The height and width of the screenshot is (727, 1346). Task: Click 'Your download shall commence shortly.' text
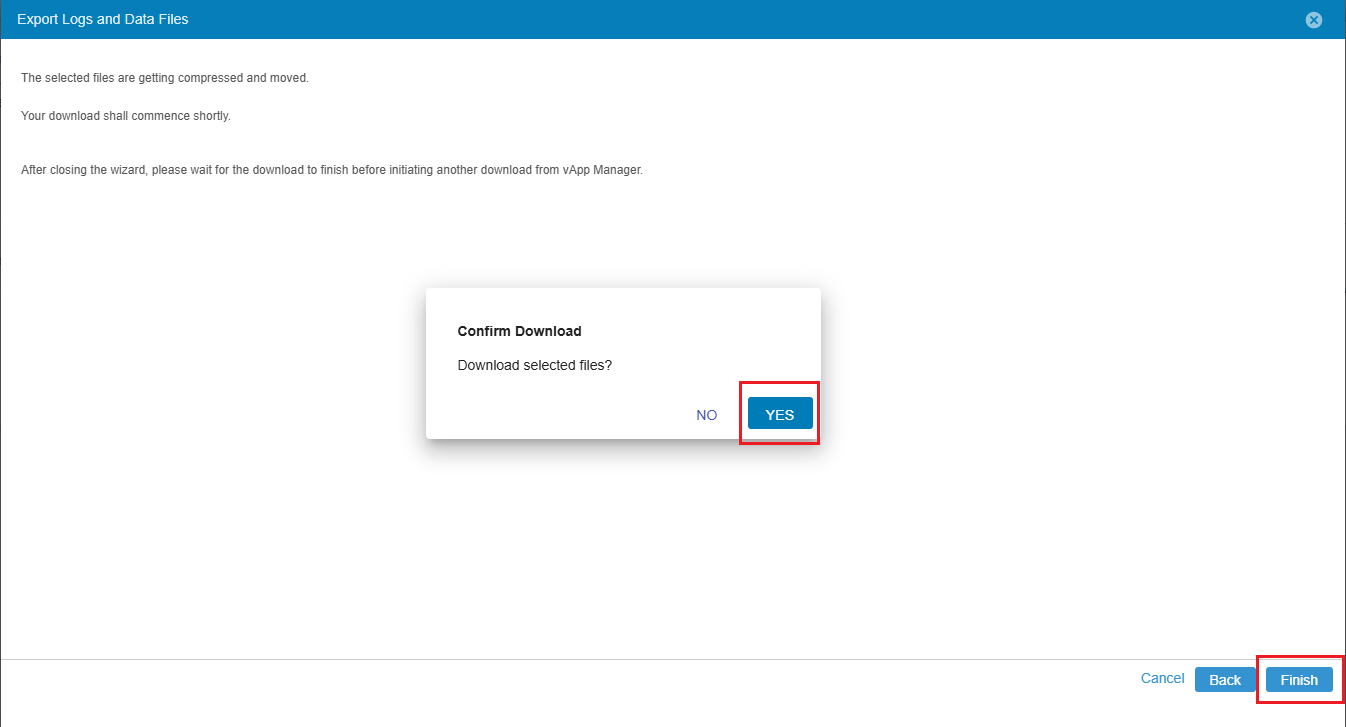tap(126, 116)
